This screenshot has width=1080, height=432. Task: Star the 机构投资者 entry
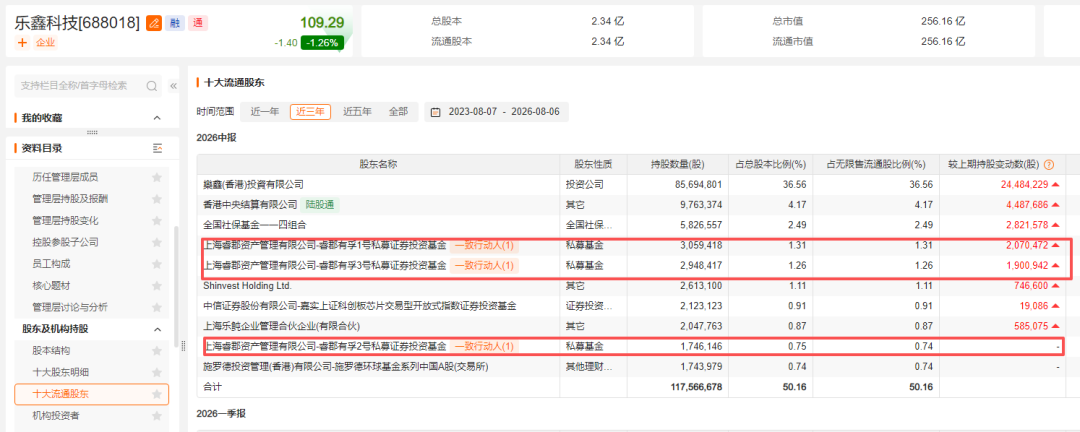coord(157,415)
